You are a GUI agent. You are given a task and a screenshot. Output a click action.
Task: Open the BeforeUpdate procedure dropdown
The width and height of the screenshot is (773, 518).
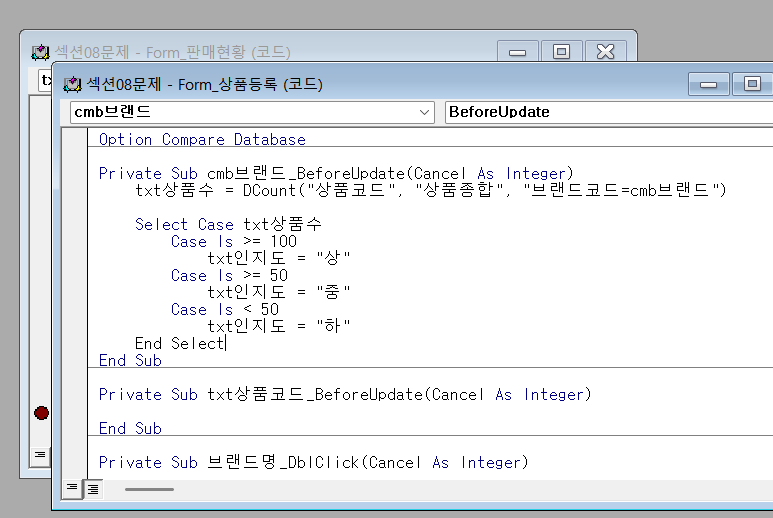pyautogui.click(x=600, y=112)
